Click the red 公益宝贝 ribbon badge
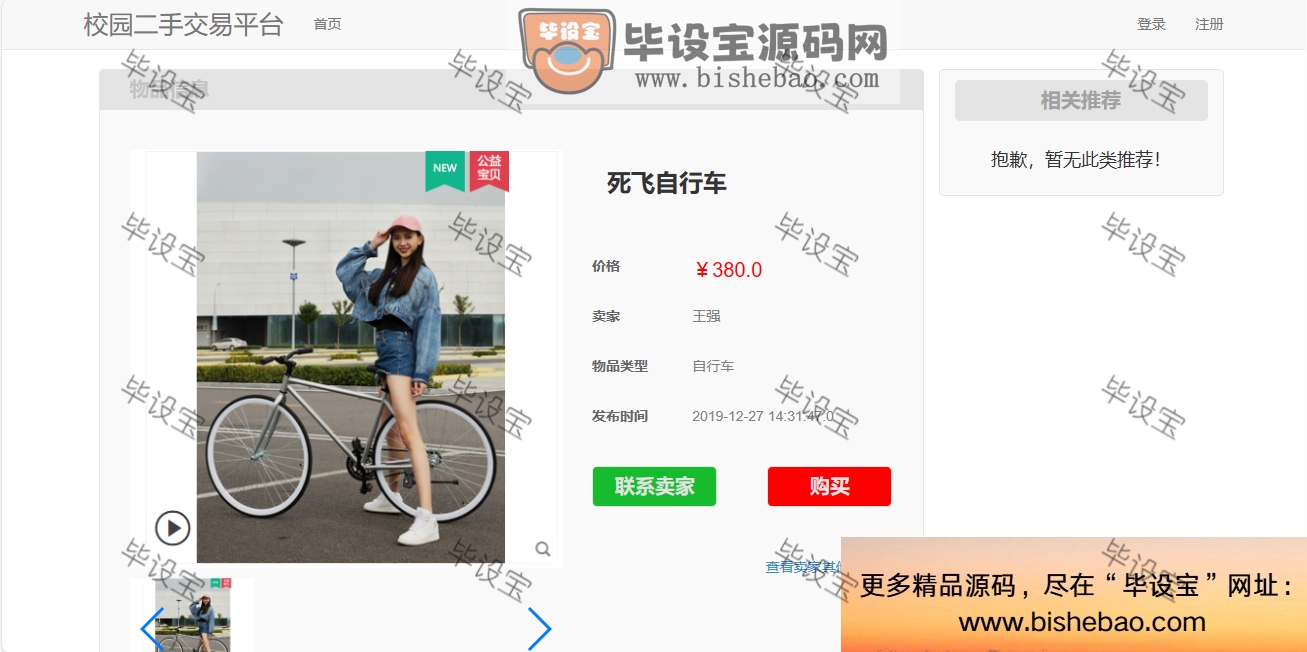This screenshot has width=1307, height=652. coord(489,170)
